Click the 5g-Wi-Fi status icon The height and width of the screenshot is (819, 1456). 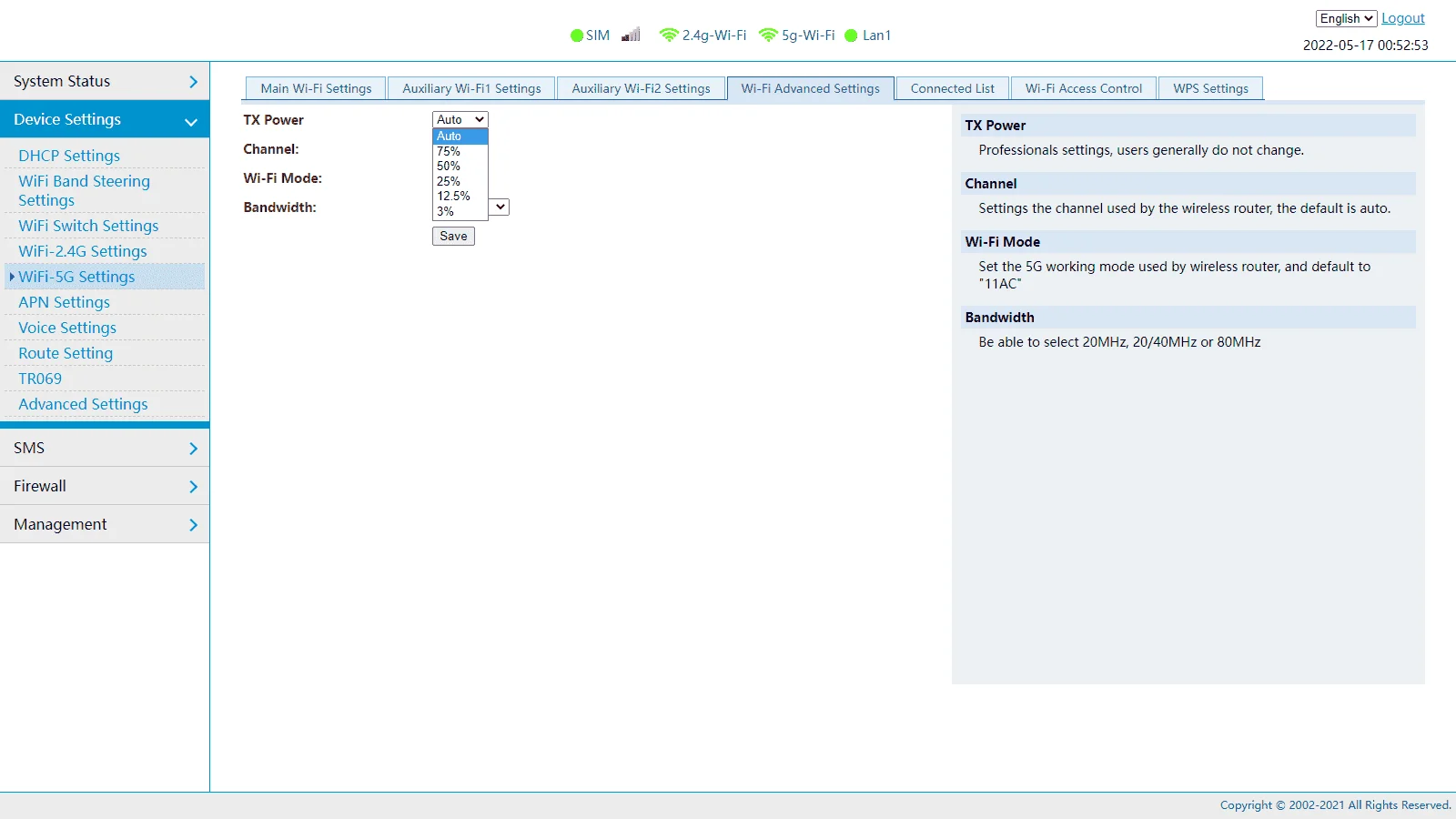[x=768, y=35]
